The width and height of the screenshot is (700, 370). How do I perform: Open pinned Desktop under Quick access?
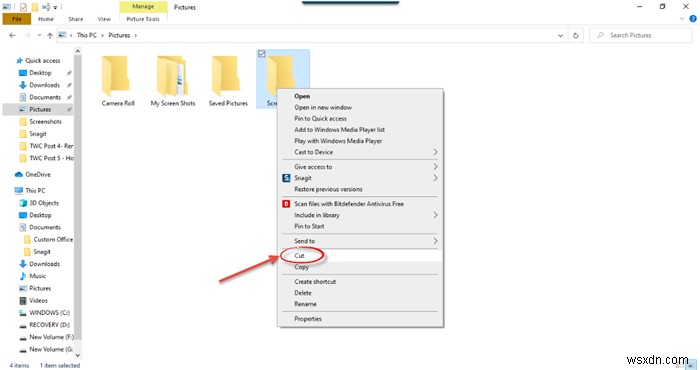(x=40, y=73)
